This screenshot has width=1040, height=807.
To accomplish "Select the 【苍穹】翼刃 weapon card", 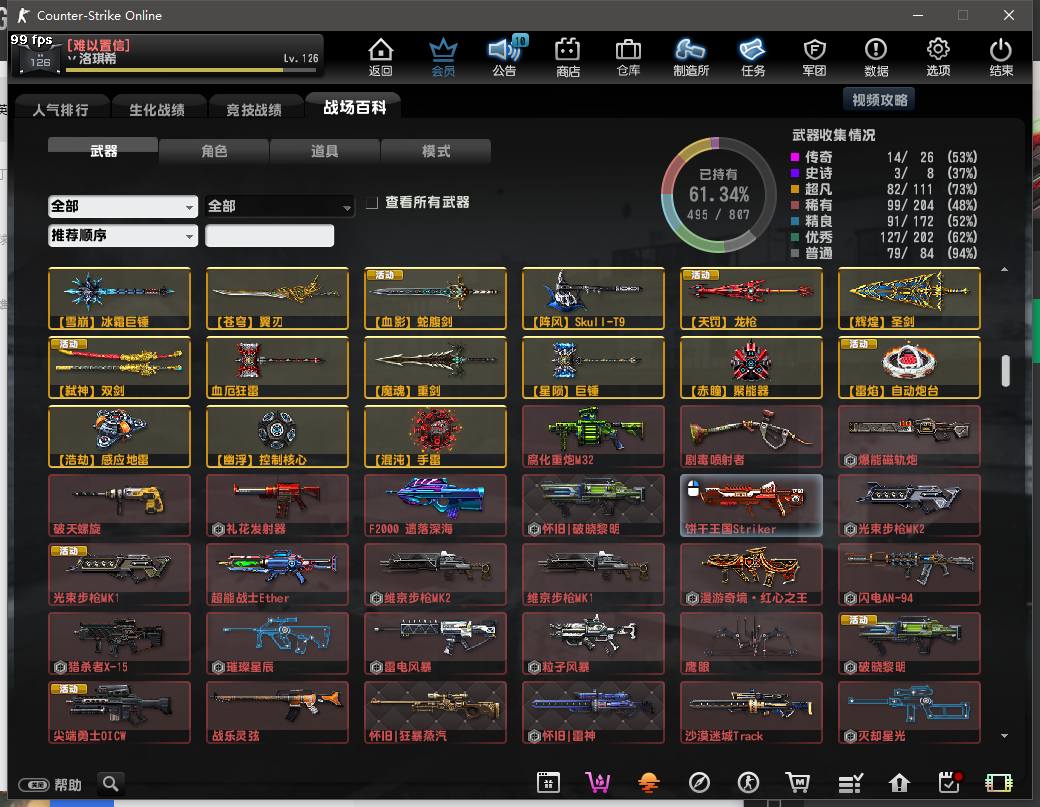I will pos(277,298).
